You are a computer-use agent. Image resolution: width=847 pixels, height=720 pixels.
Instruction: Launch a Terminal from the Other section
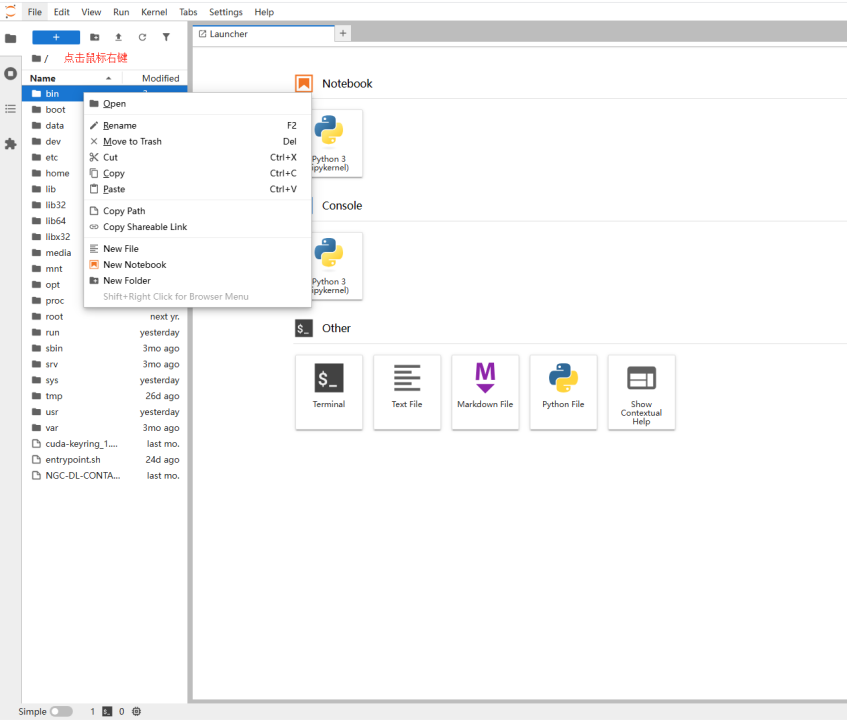pos(329,392)
